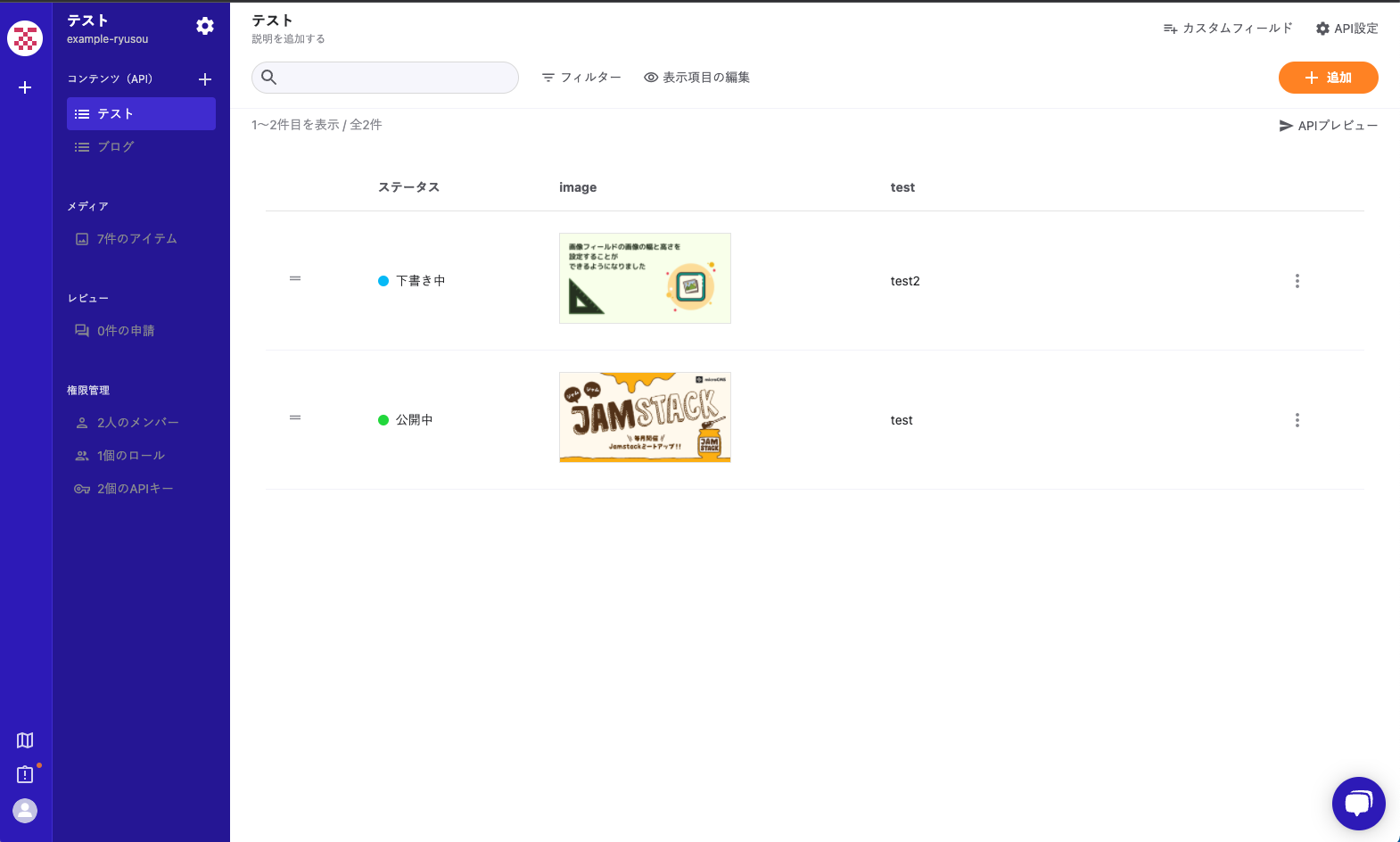Click the plus icon beside コンテンツ(API)

click(204, 79)
